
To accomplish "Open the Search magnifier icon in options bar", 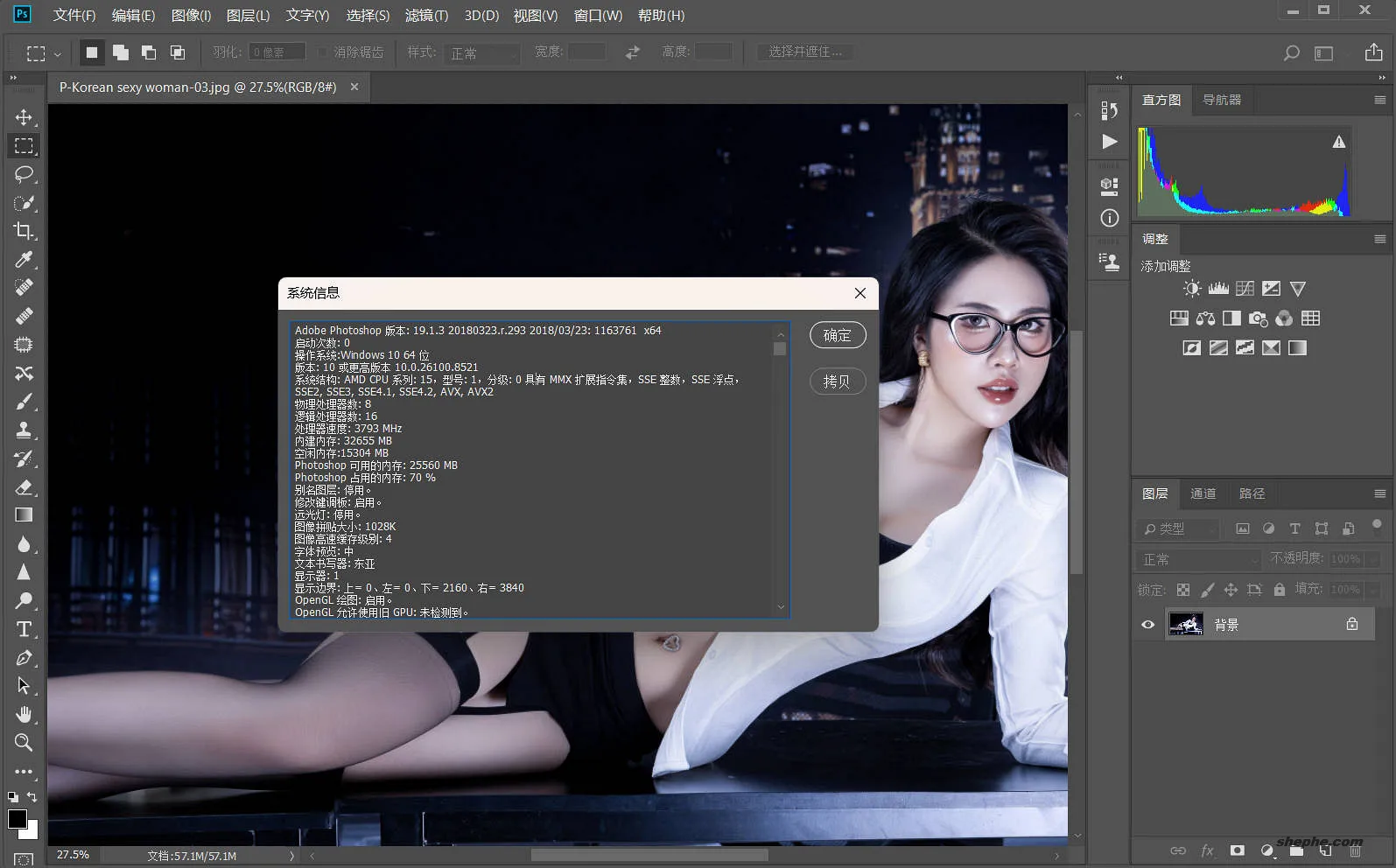I will click(x=1291, y=53).
